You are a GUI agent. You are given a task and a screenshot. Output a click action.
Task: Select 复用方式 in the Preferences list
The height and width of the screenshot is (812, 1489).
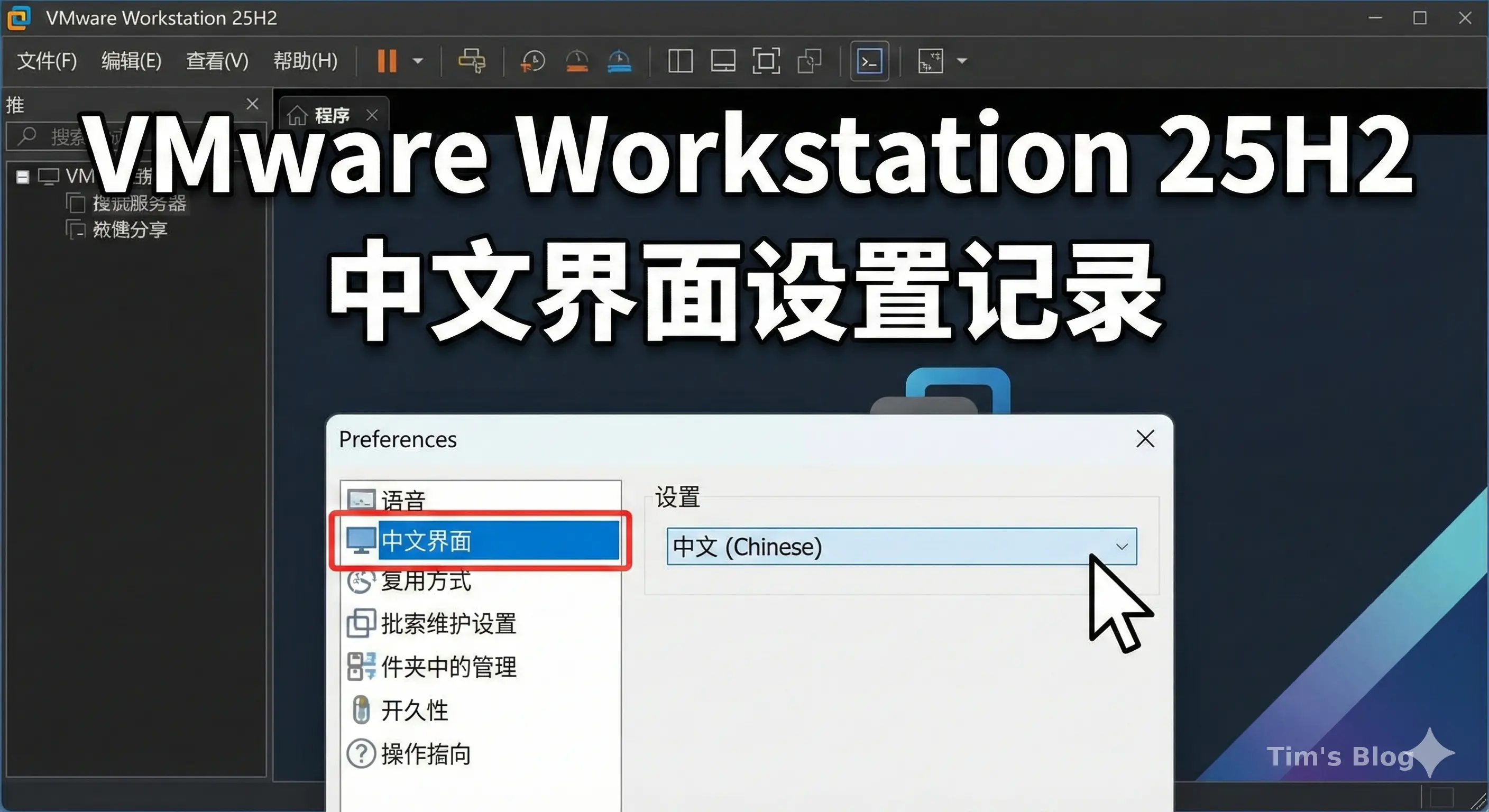coord(427,583)
